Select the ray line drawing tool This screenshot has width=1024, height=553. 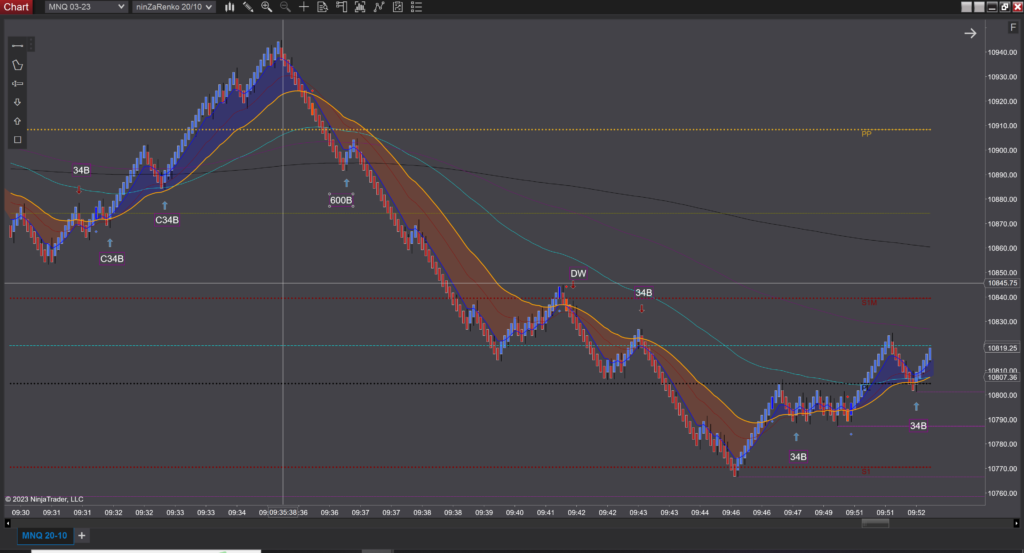click(18, 84)
